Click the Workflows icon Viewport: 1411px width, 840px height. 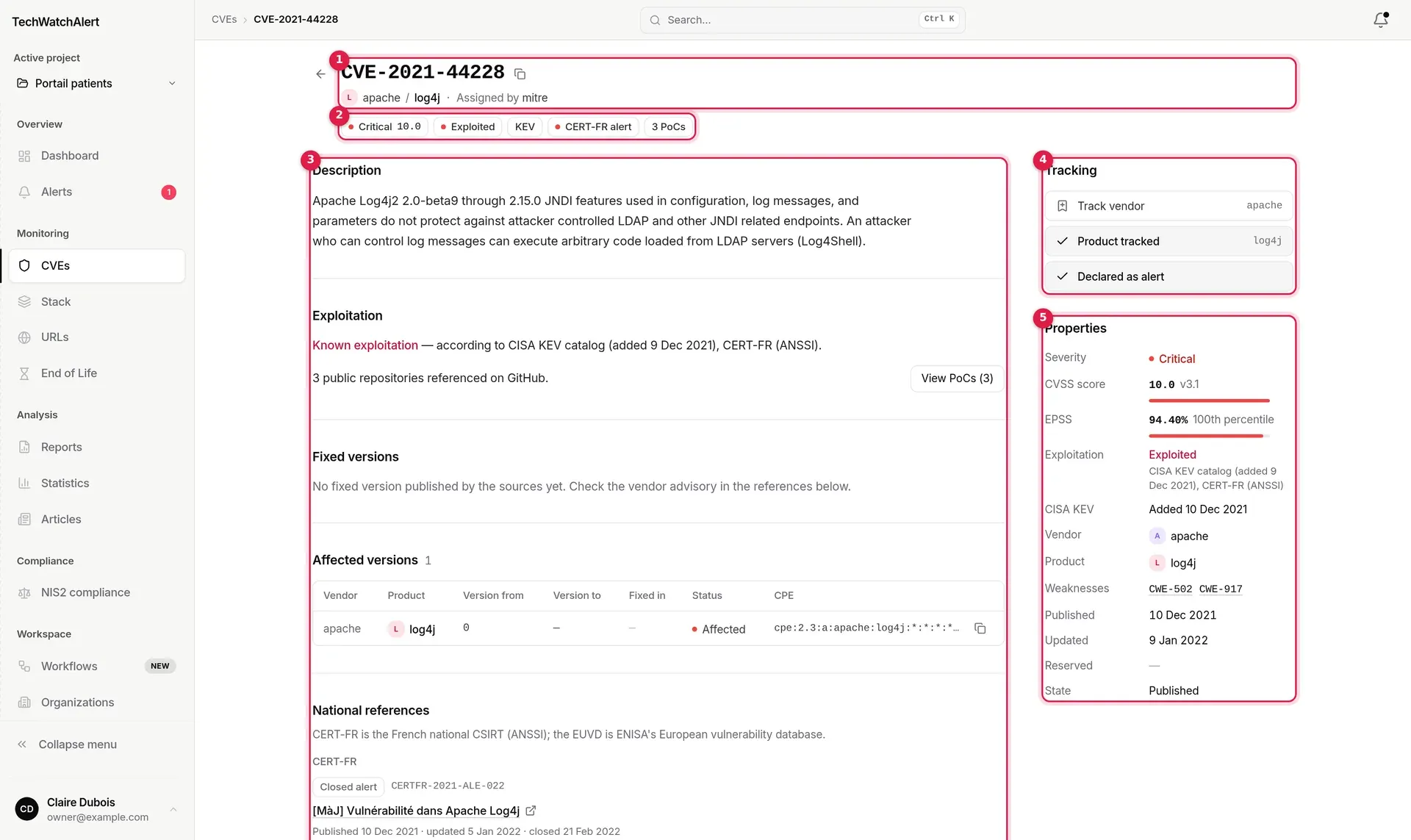coord(24,666)
